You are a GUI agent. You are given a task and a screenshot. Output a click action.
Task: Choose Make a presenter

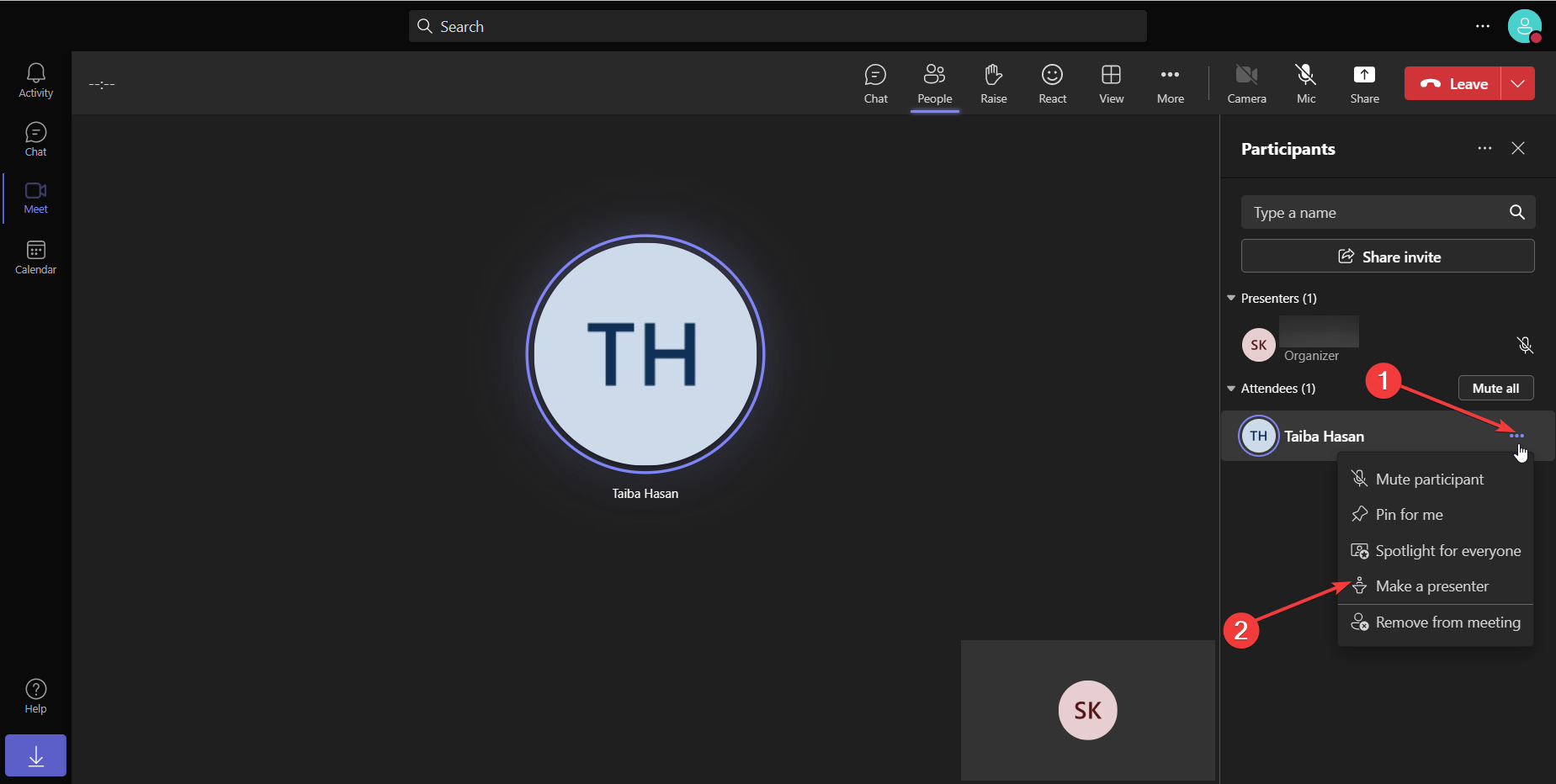(x=1435, y=585)
